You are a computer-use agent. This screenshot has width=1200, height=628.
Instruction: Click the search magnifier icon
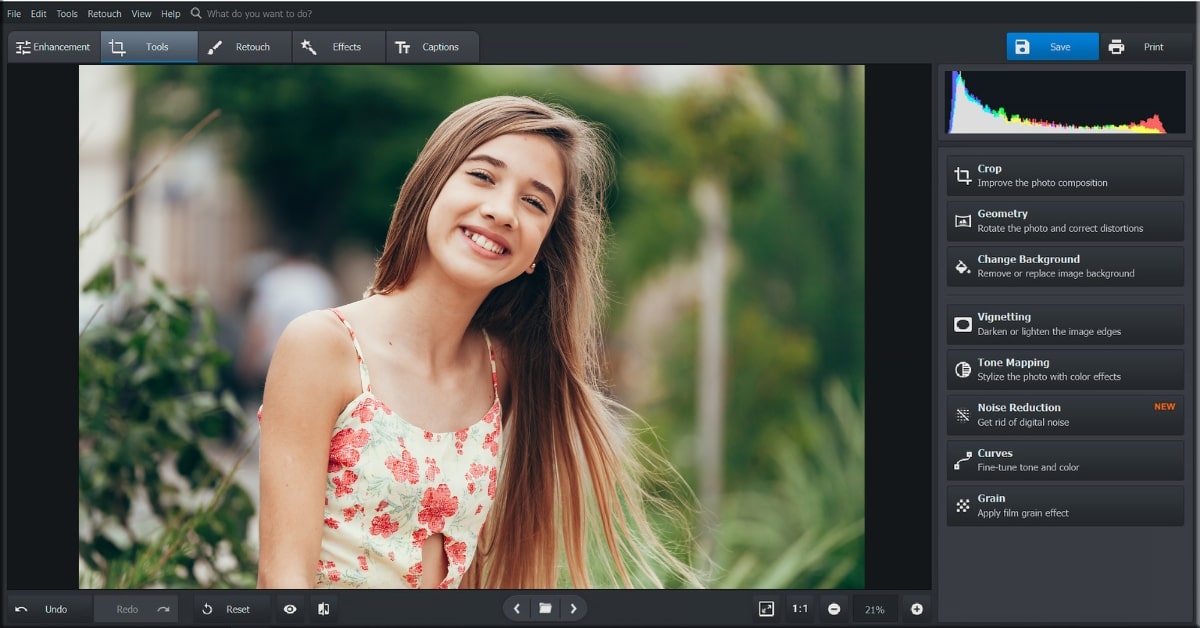(196, 14)
